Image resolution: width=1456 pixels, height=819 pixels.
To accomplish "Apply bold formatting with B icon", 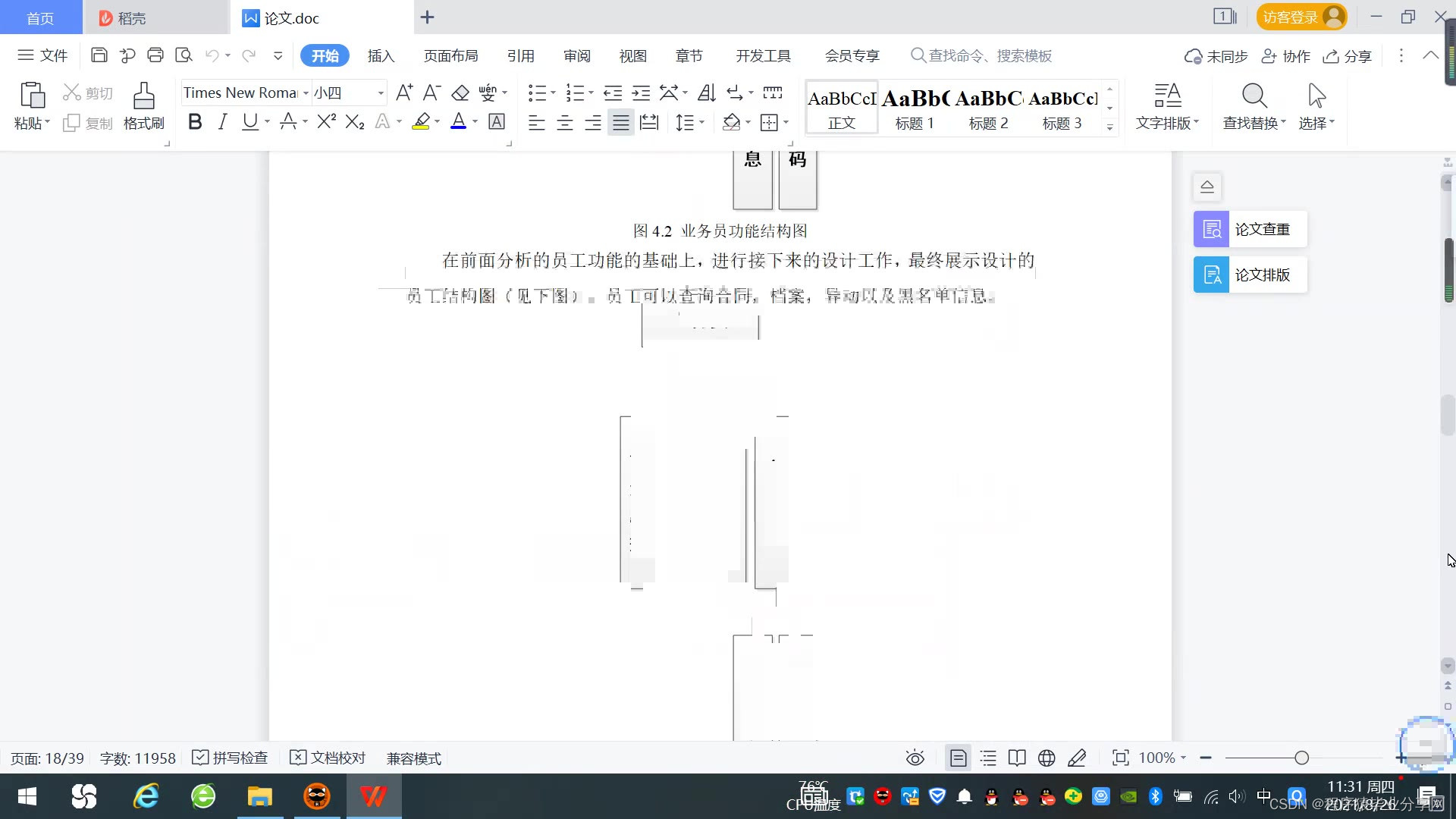I will coord(195,122).
